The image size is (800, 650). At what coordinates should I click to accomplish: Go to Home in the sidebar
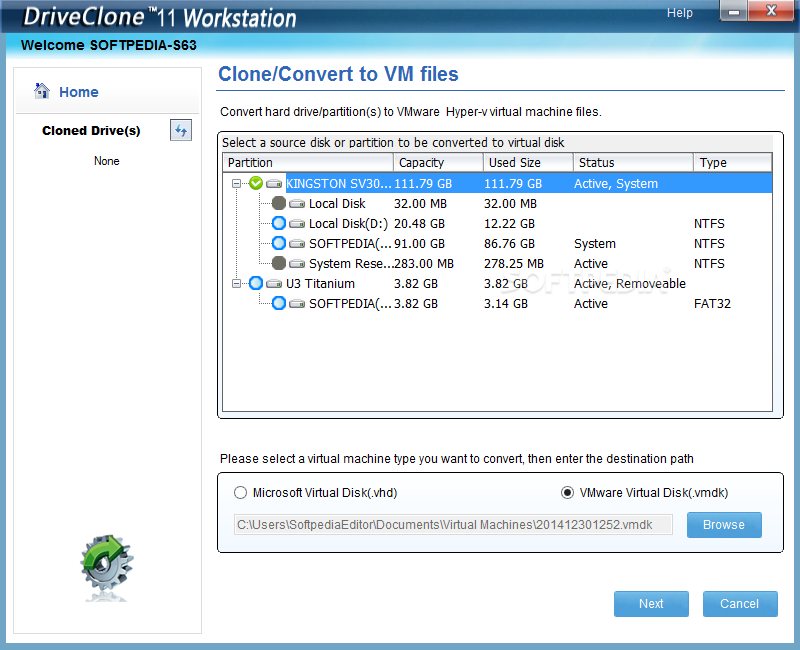point(79,92)
